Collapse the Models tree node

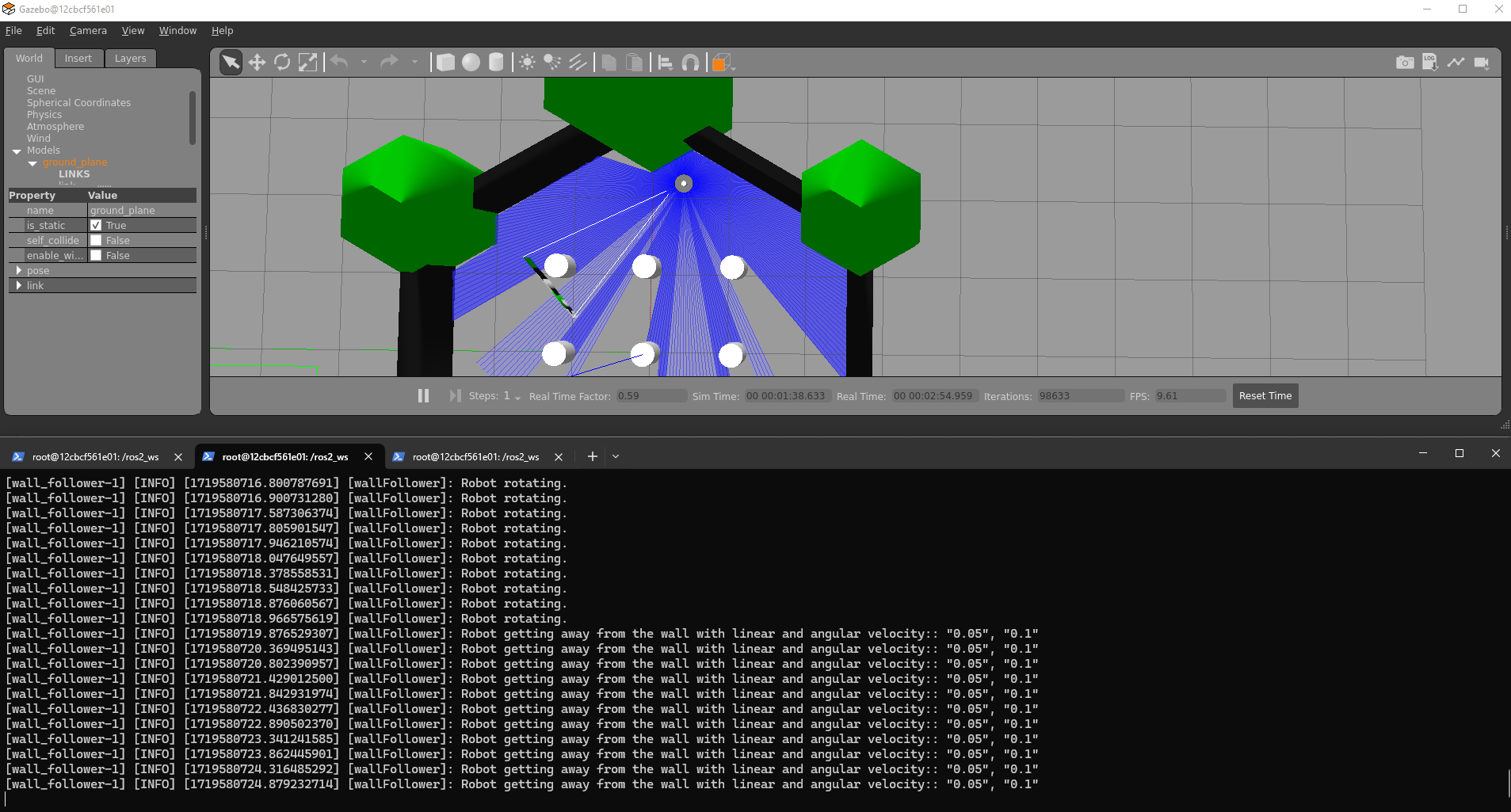[17, 151]
